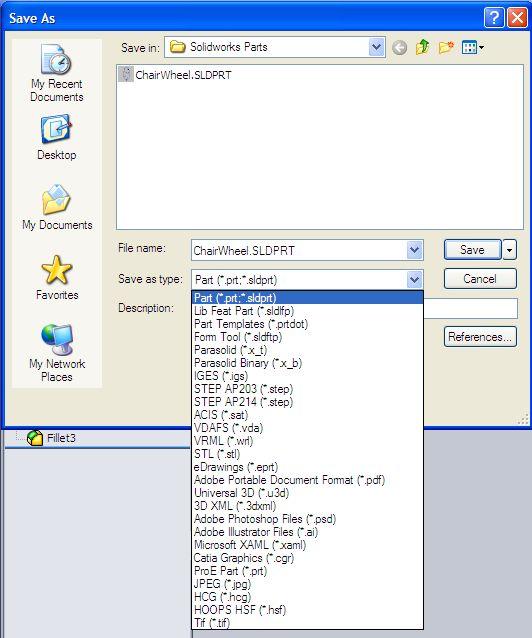Image resolution: width=532 pixels, height=638 pixels.
Task: Select Adobe Illustrator Files (*.ai)
Action: [307, 532]
